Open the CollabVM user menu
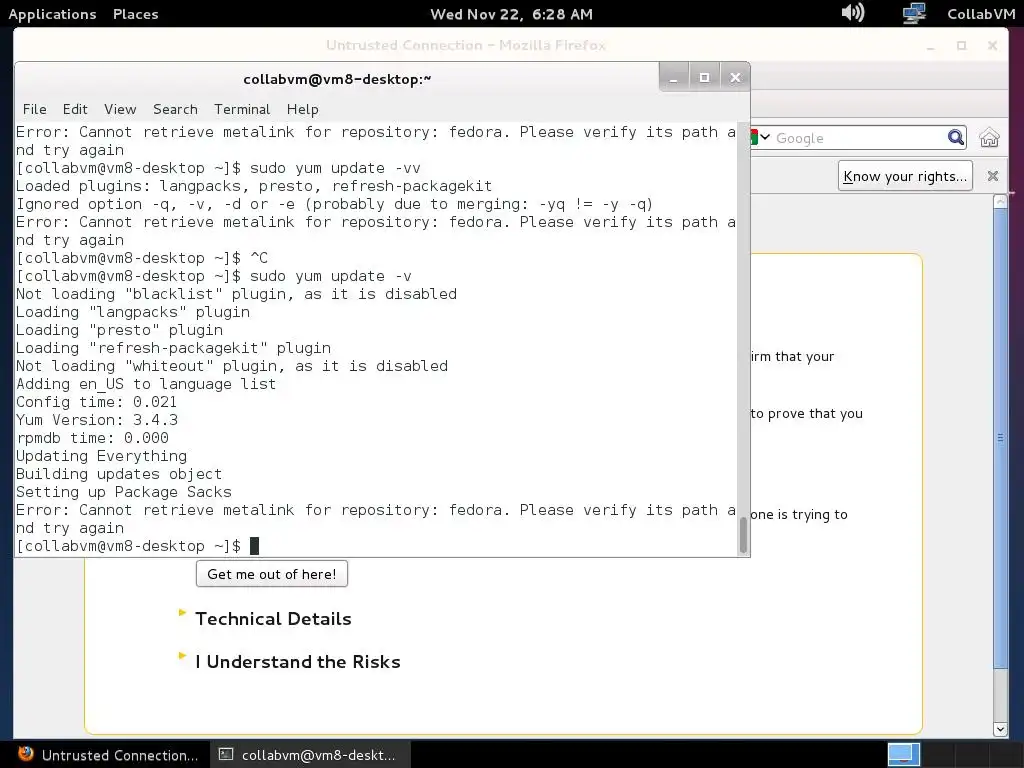1024x768 pixels. click(x=981, y=14)
